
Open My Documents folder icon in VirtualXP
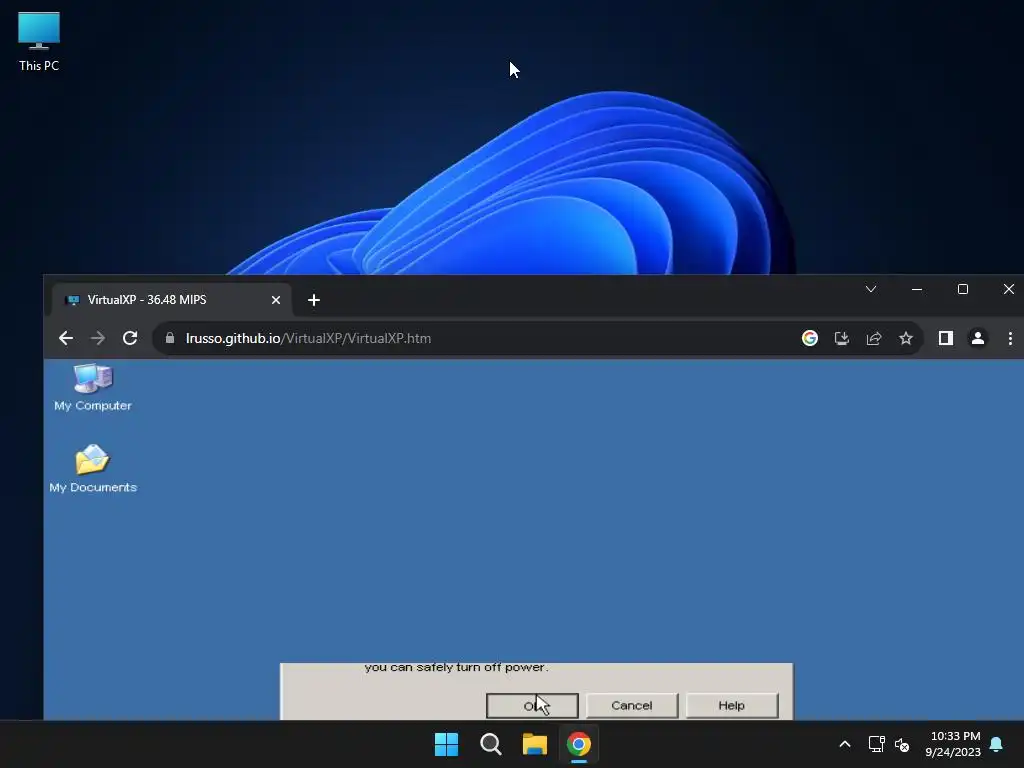pos(93,468)
